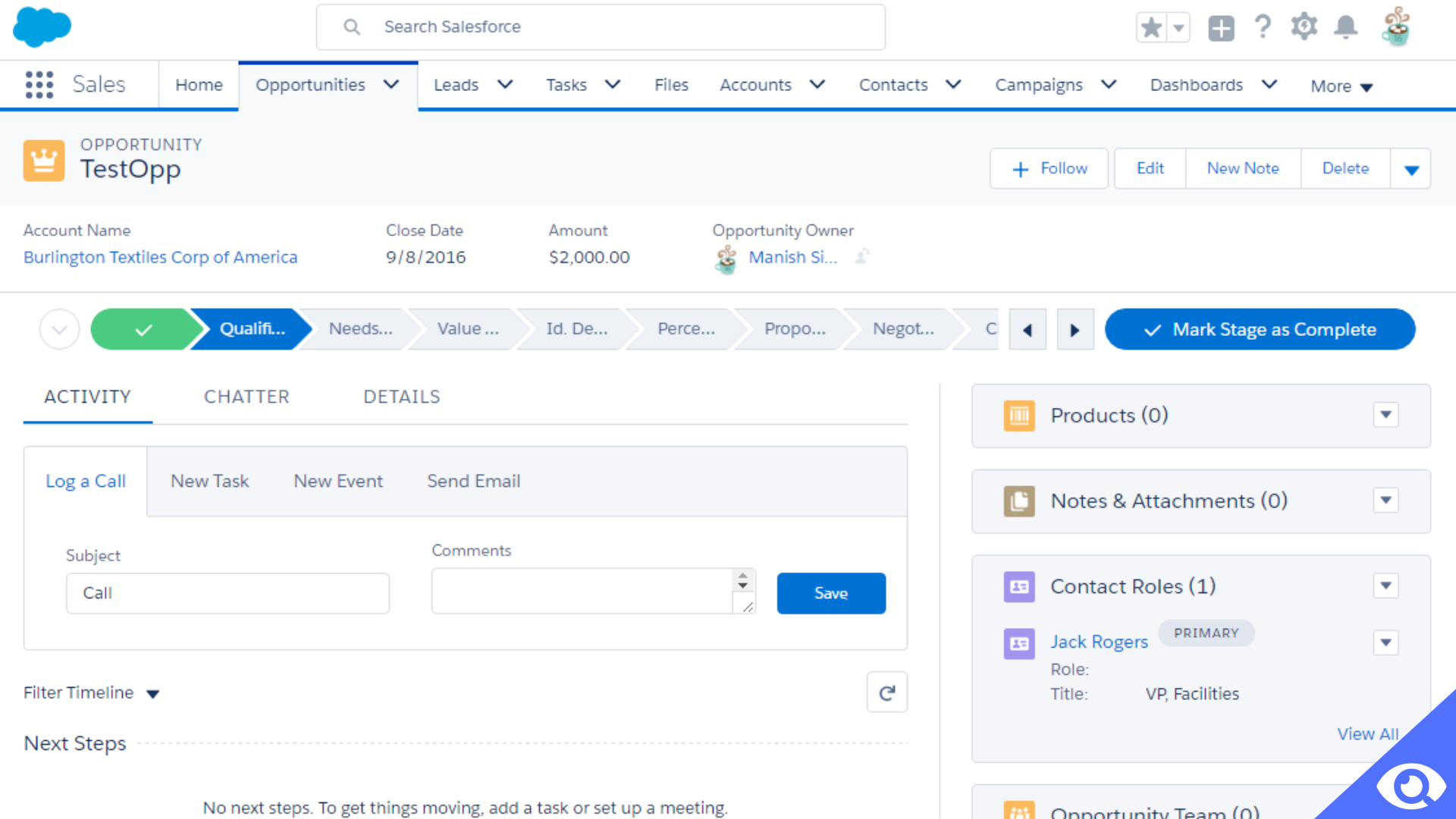
Task: Switch to the Chatter tab
Action: click(x=246, y=397)
